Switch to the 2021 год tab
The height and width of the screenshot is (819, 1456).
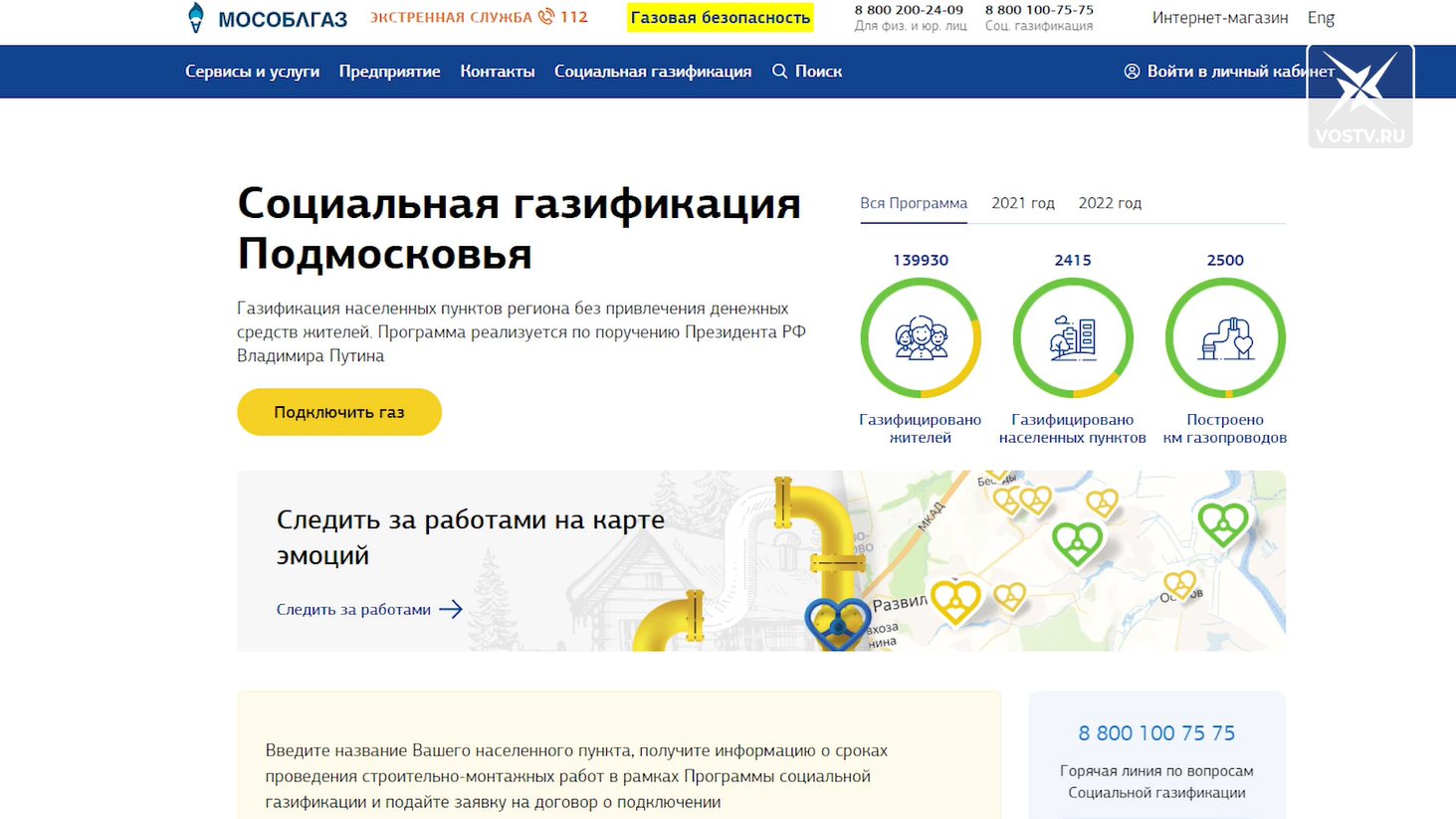pyautogui.click(x=1023, y=203)
